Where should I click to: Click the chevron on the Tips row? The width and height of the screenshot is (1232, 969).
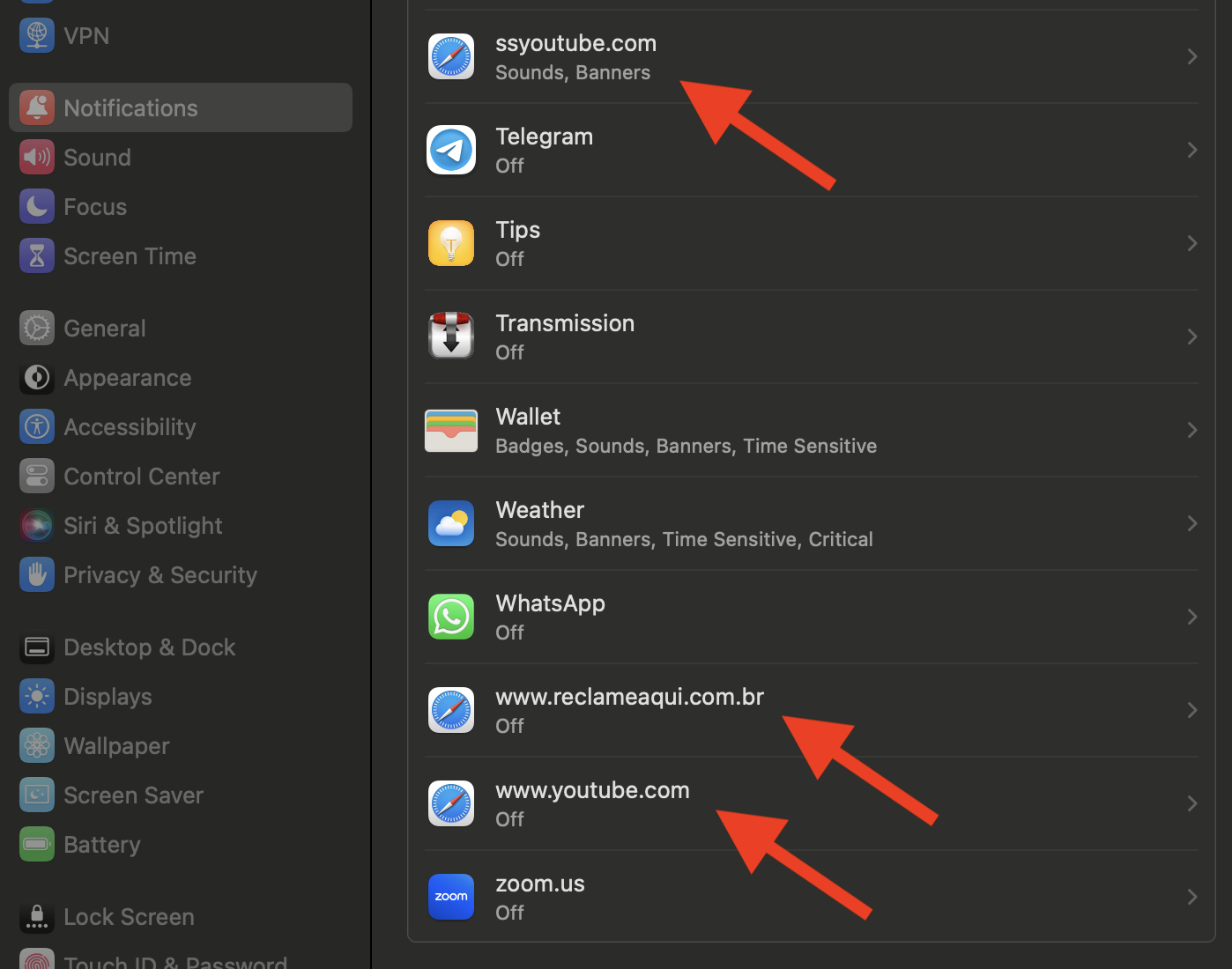[1192, 243]
